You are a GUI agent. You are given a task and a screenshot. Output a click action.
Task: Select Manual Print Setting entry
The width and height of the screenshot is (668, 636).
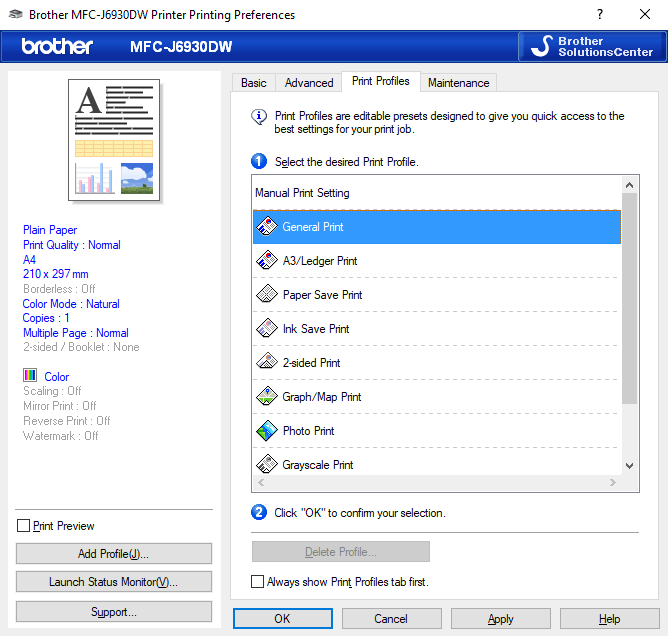coord(437,193)
